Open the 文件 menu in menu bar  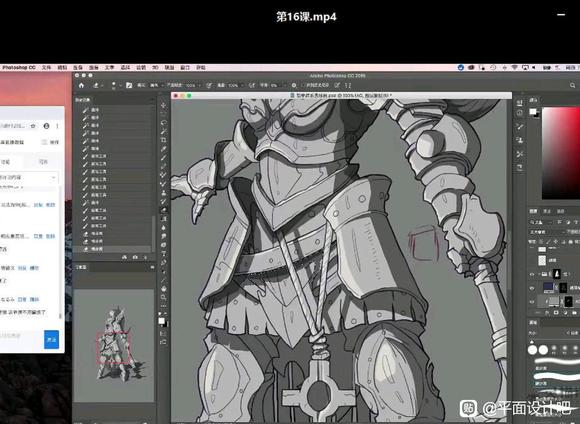click(46, 68)
